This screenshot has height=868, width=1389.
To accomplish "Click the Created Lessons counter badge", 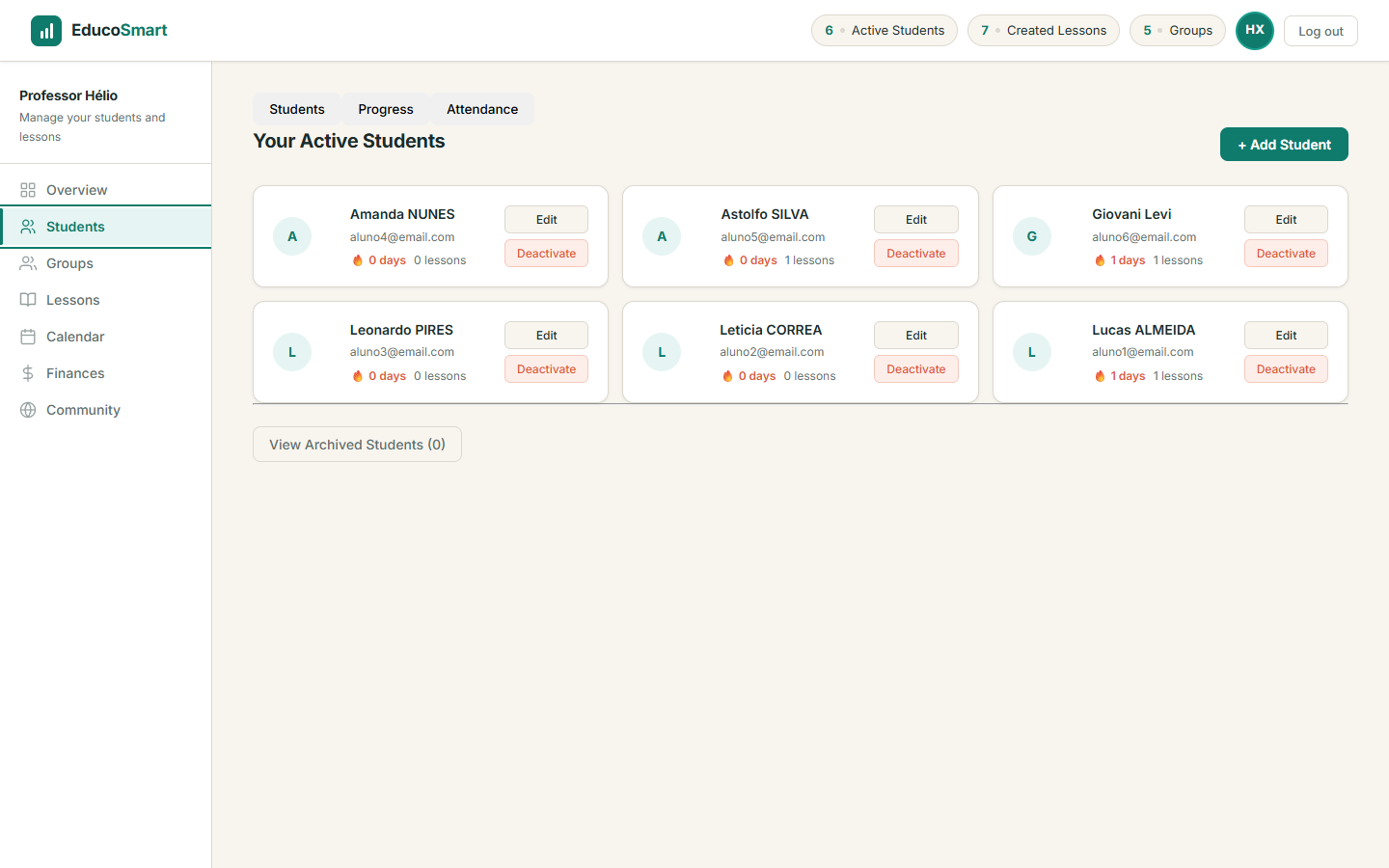I will [x=1043, y=31].
